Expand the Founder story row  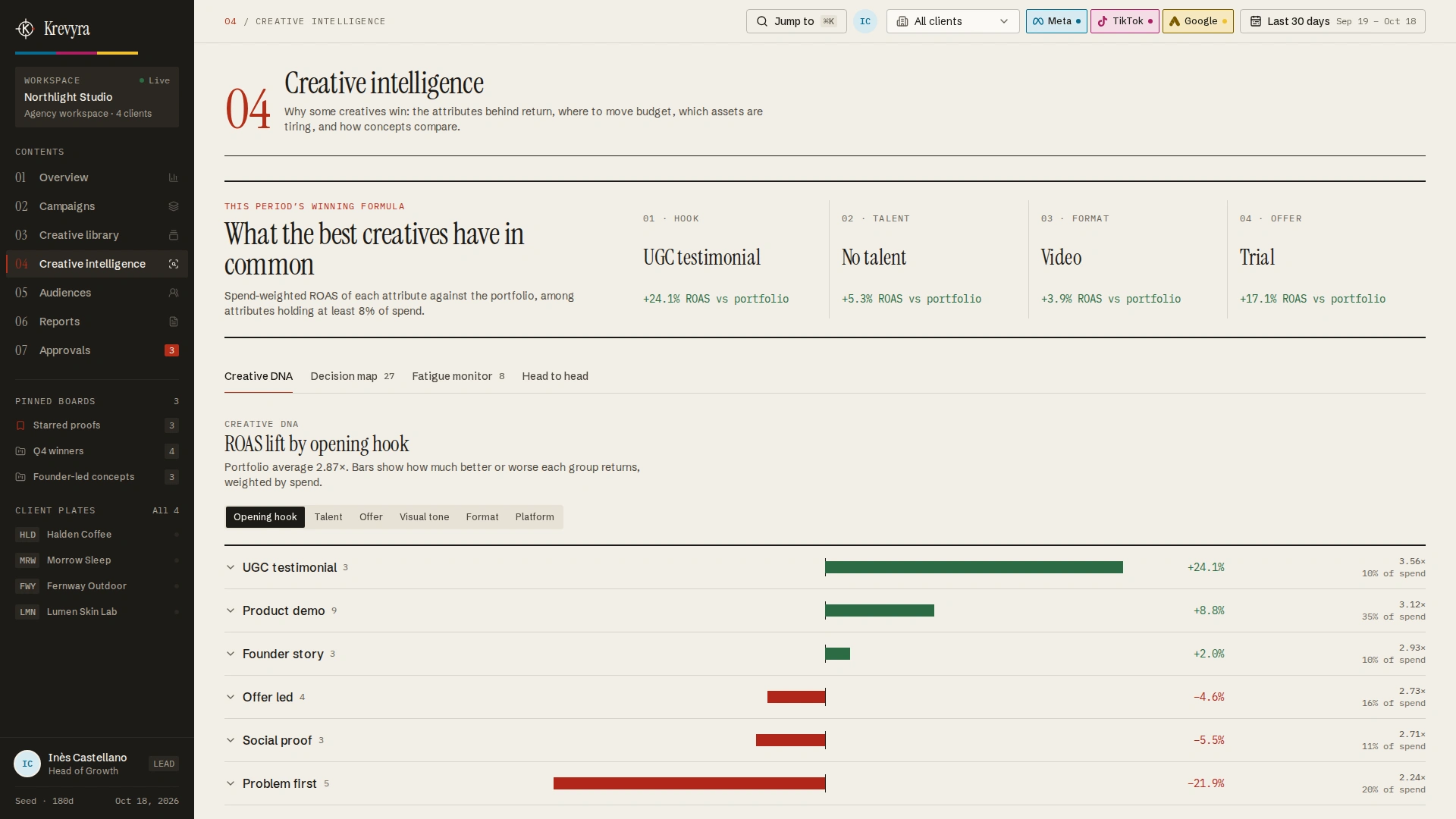point(825,654)
